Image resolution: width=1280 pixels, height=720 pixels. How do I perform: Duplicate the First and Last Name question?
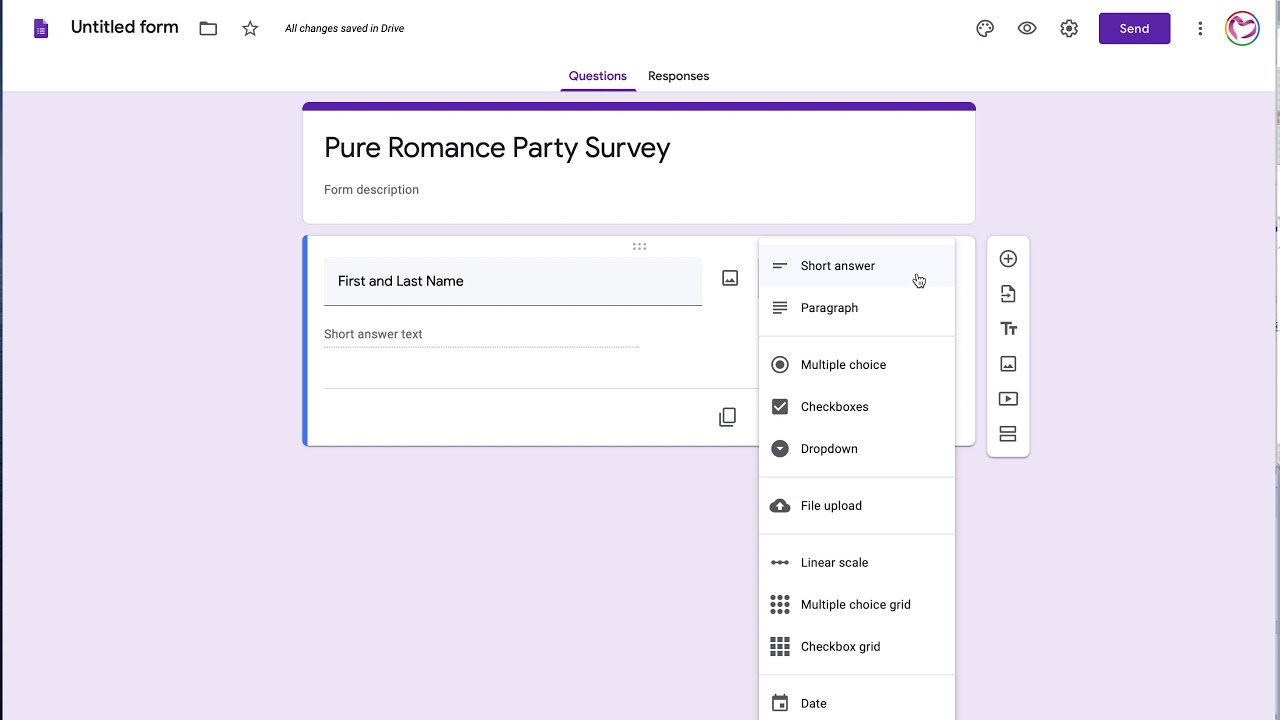[x=727, y=417]
